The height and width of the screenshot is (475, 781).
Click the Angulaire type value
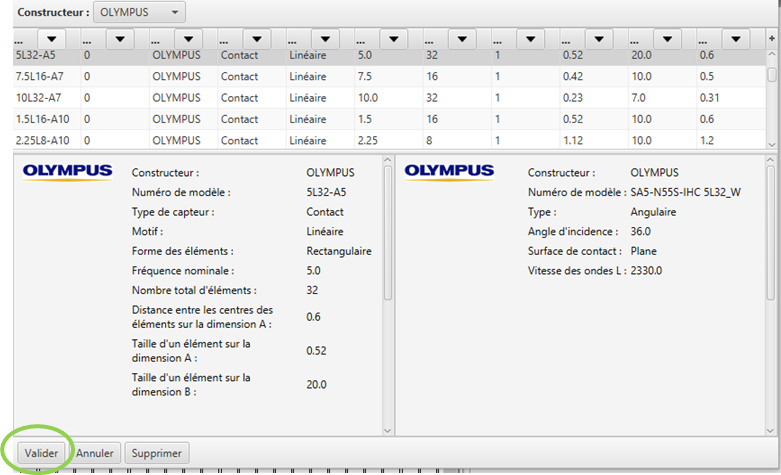(x=653, y=212)
